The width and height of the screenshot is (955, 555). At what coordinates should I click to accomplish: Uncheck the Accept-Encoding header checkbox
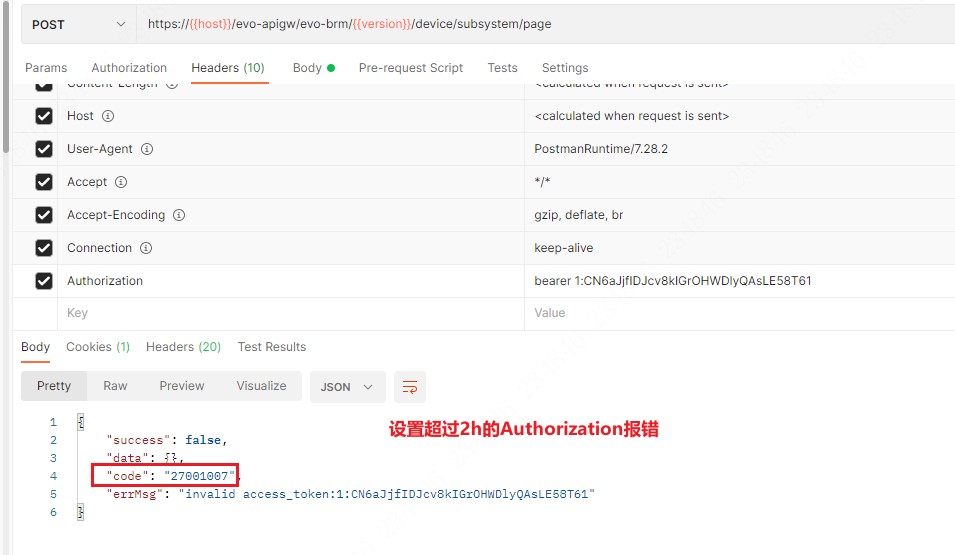[x=44, y=215]
